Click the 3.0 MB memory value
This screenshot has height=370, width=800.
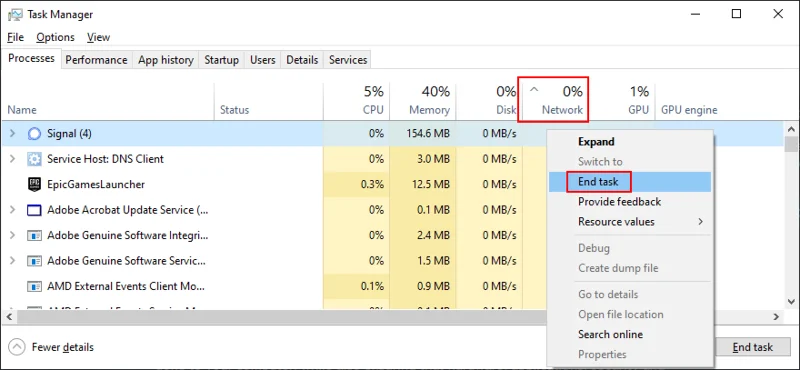pos(433,159)
